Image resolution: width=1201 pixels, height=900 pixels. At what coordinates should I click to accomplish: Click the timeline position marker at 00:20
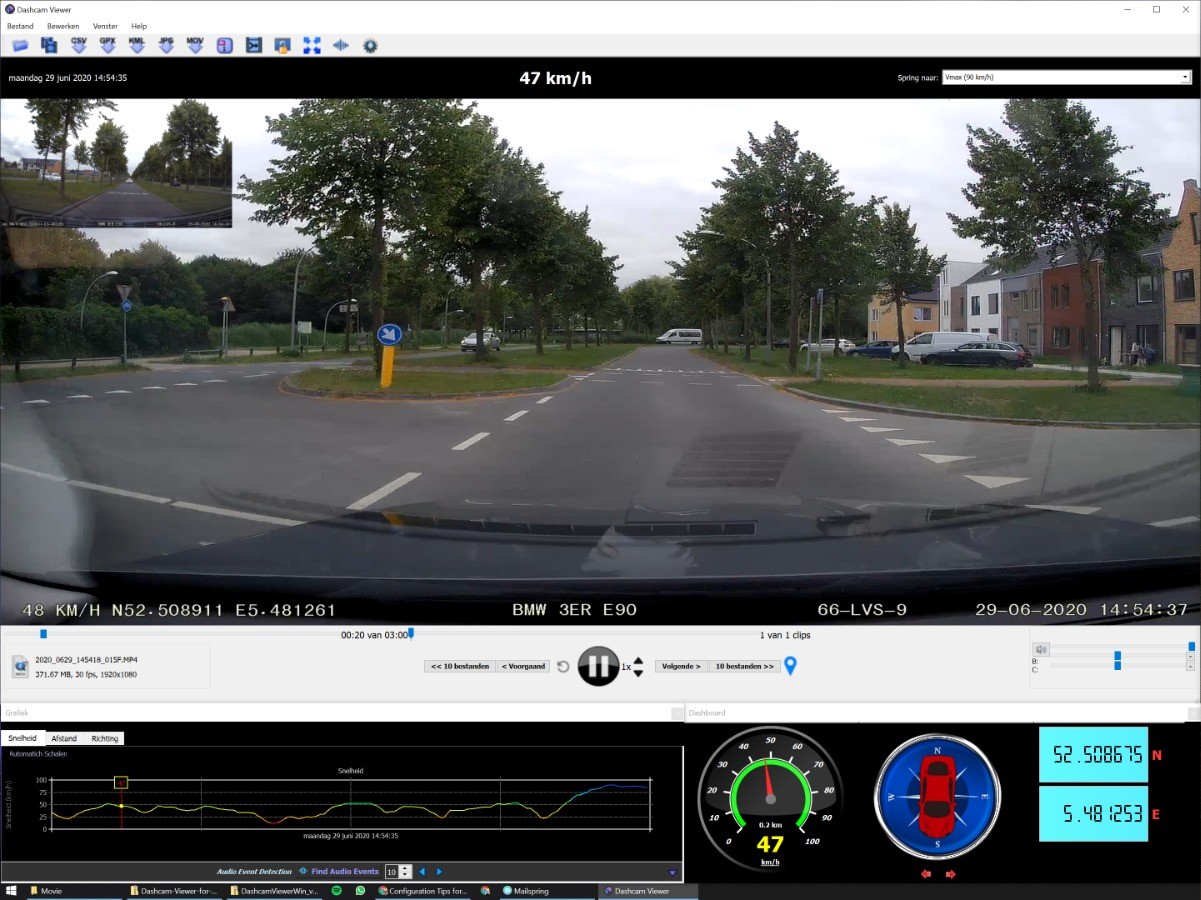tap(43, 634)
